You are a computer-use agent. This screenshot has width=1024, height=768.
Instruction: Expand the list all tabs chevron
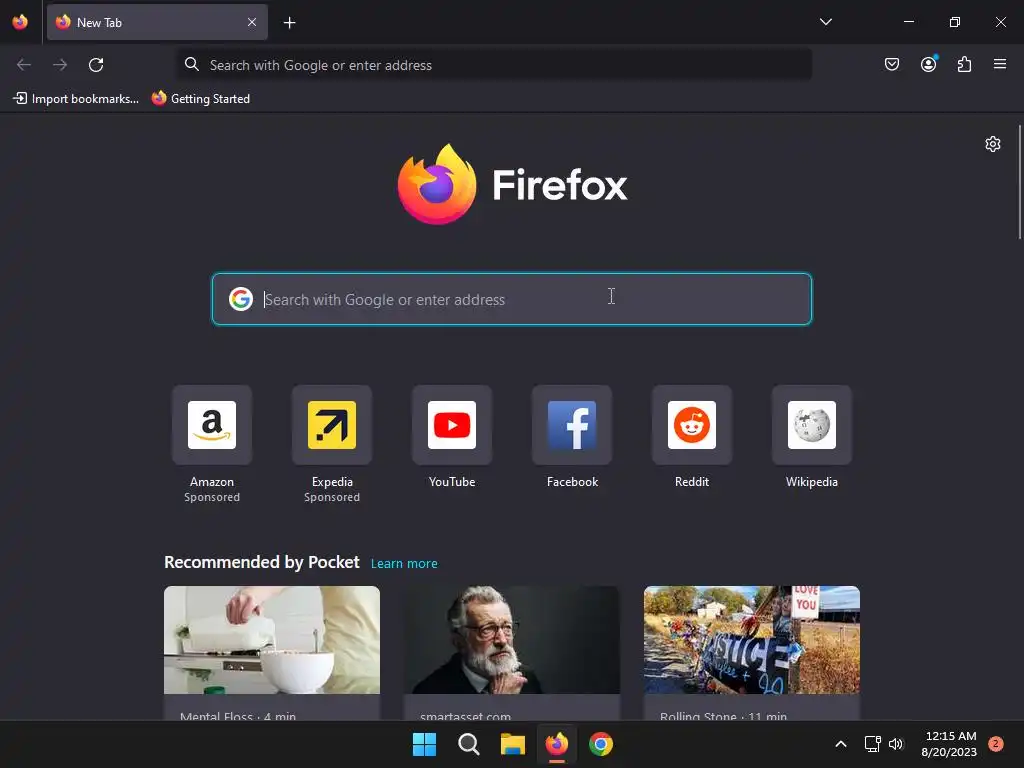(825, 22)
